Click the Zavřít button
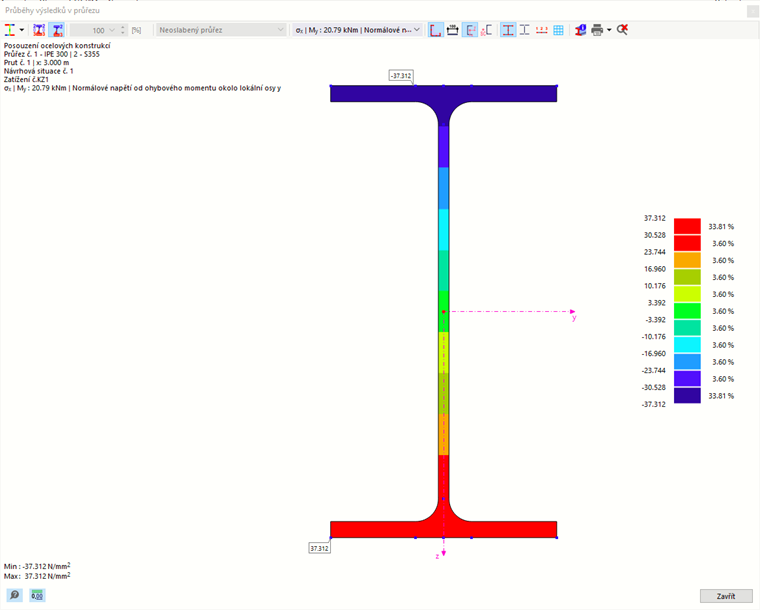The width and height of the screenshot is (760, 610). [x=726, y=596]
